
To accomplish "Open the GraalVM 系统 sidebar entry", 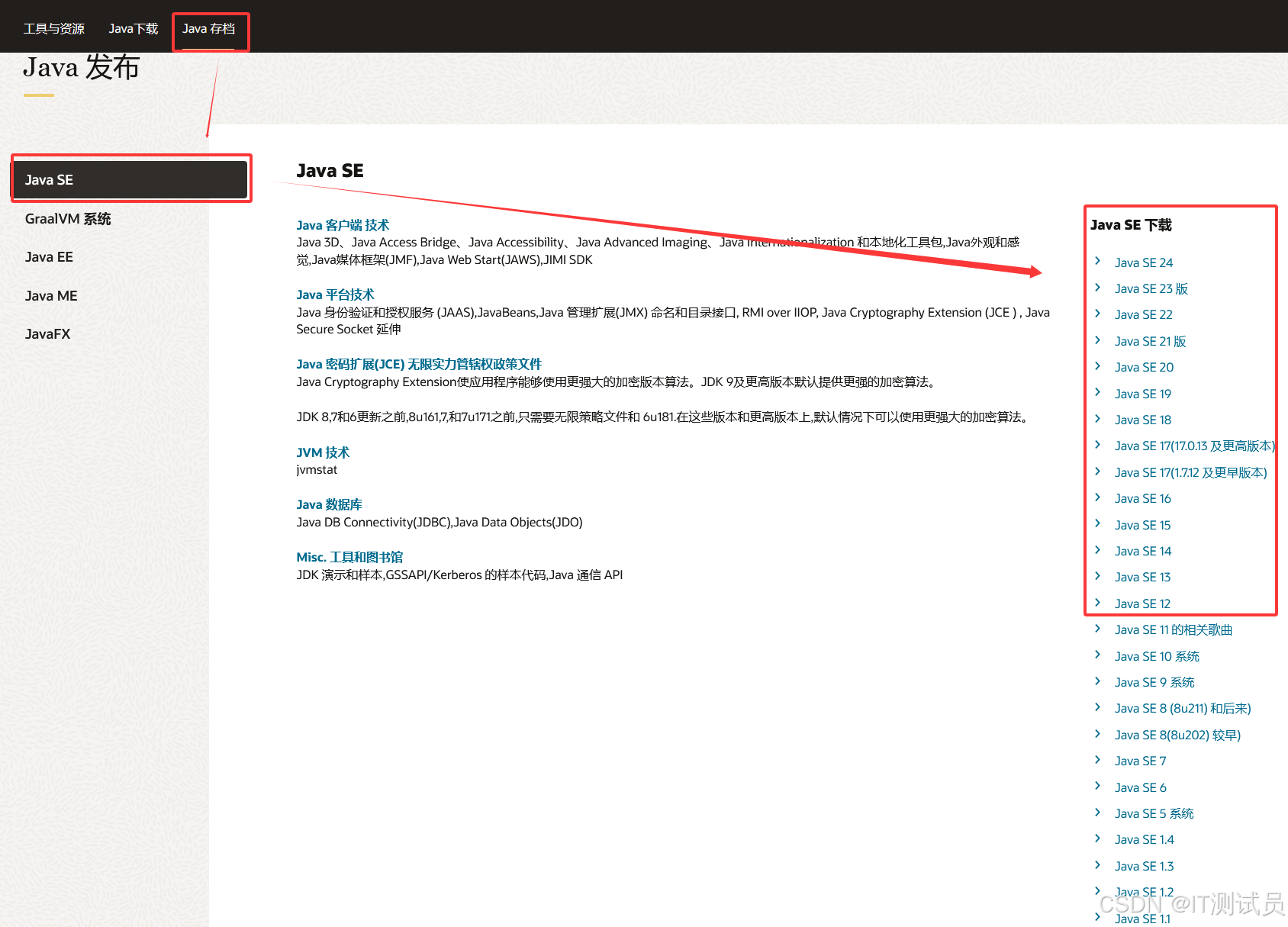I will tap(68, 219).
